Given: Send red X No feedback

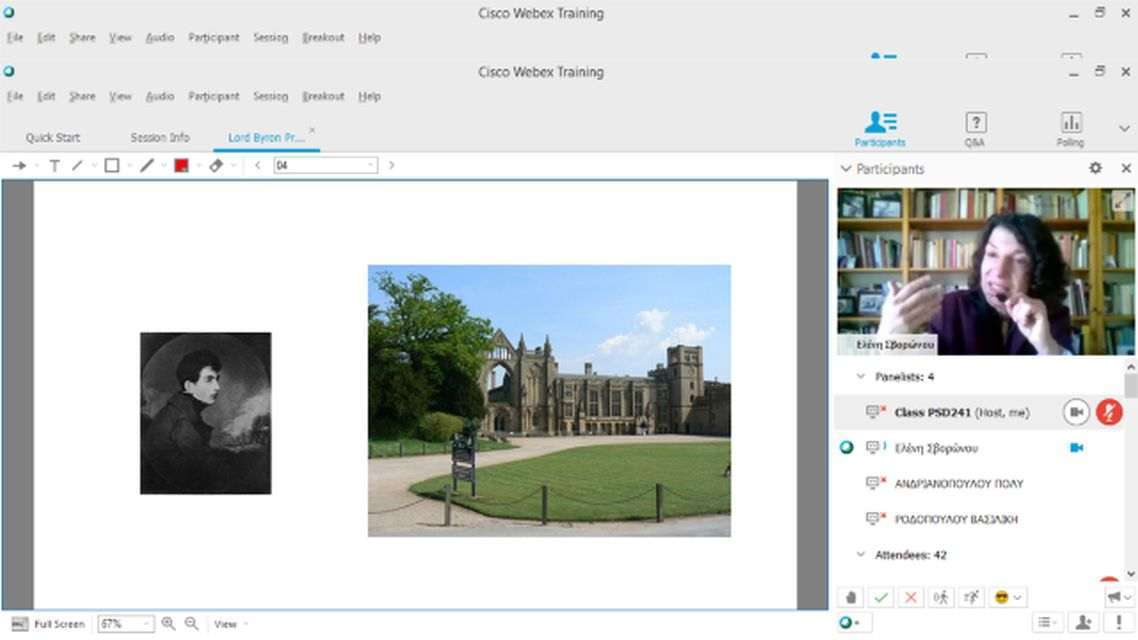Looking at the screenshot, I should pyautogui.click(x=910, y=597).
